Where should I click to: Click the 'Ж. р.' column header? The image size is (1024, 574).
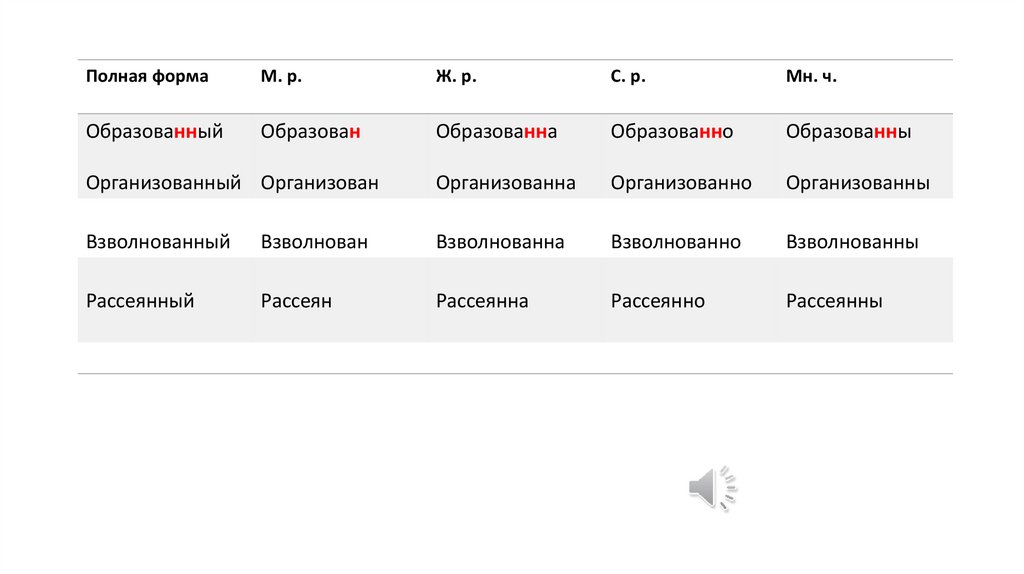456,77
